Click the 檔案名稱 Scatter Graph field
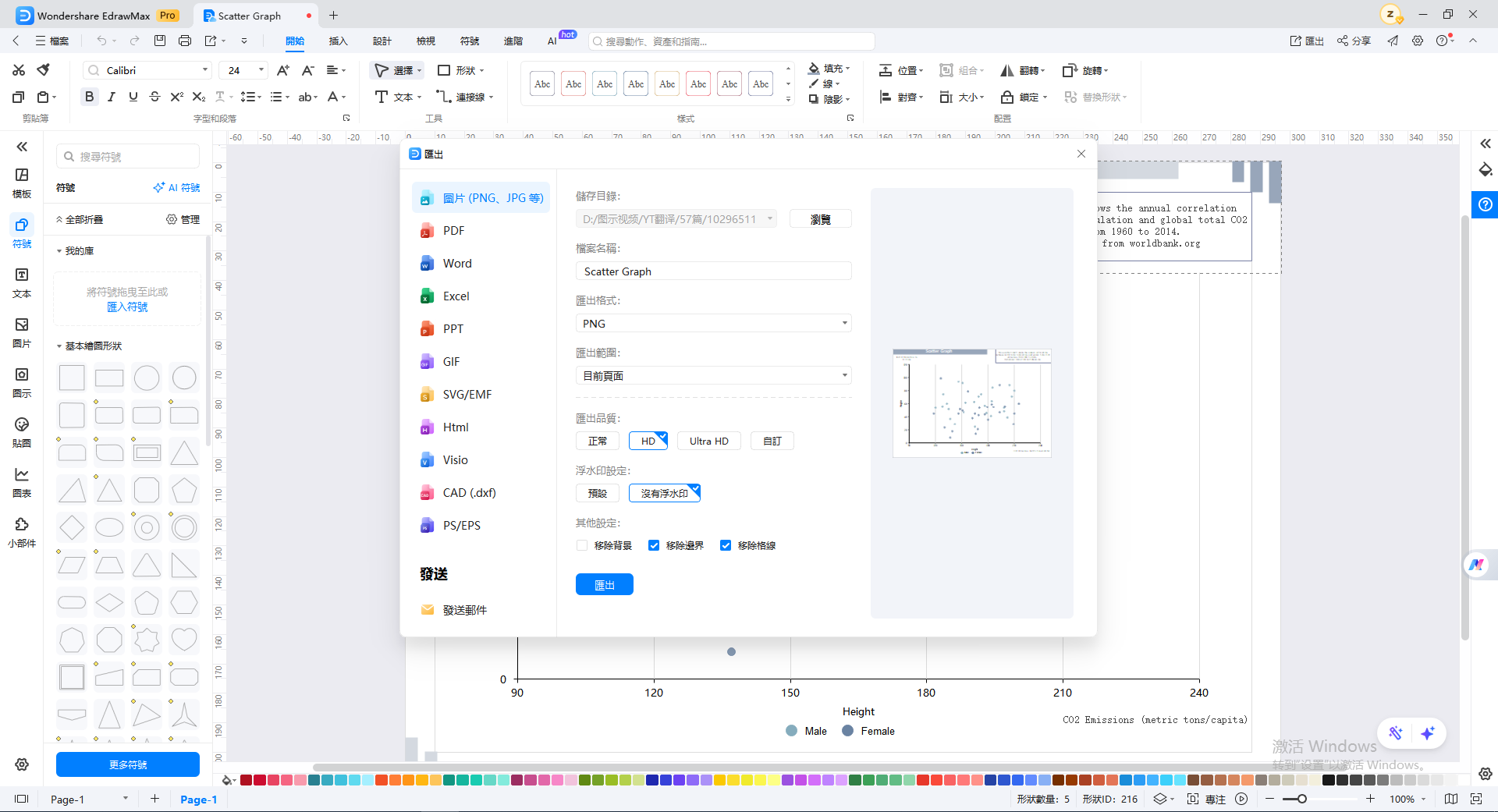Screen dimensions: 1498x812 pyautogui.click(x=714, y=271)
